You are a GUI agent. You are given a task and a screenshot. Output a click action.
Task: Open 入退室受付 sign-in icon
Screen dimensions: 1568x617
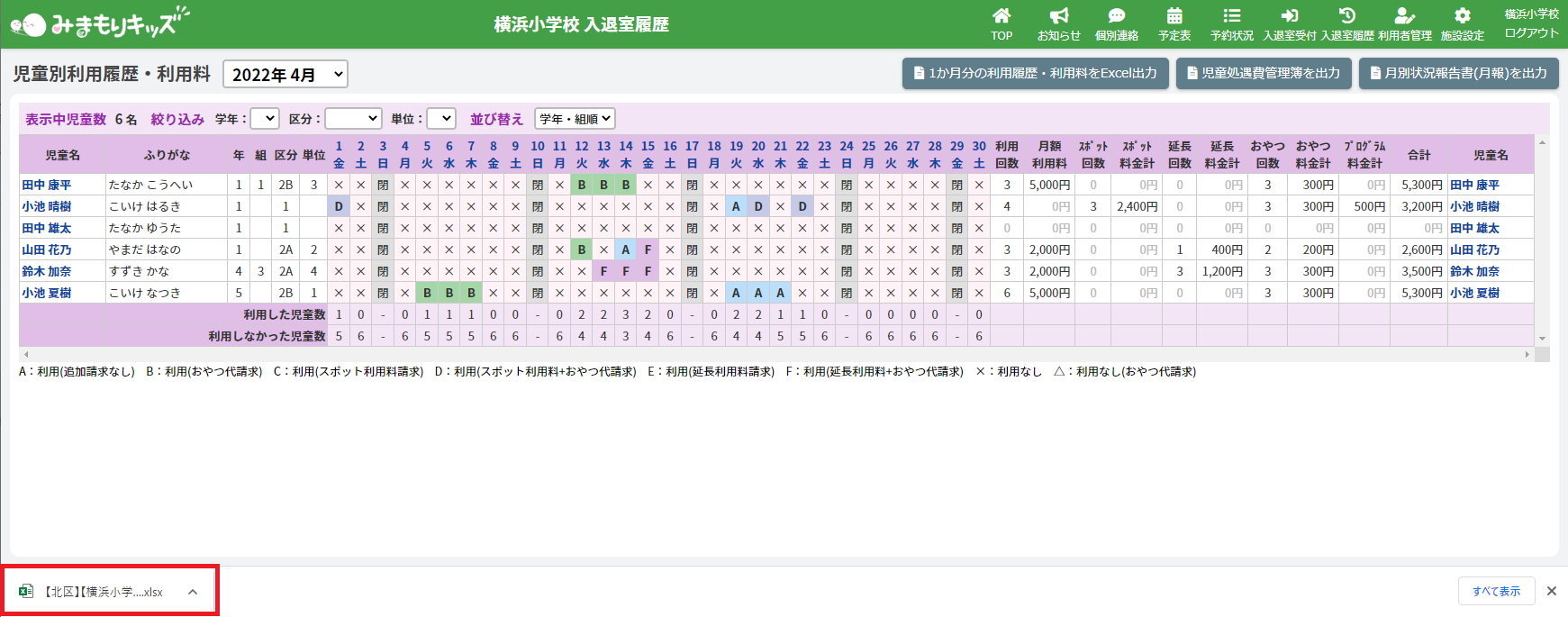[x=1289, y=16]
